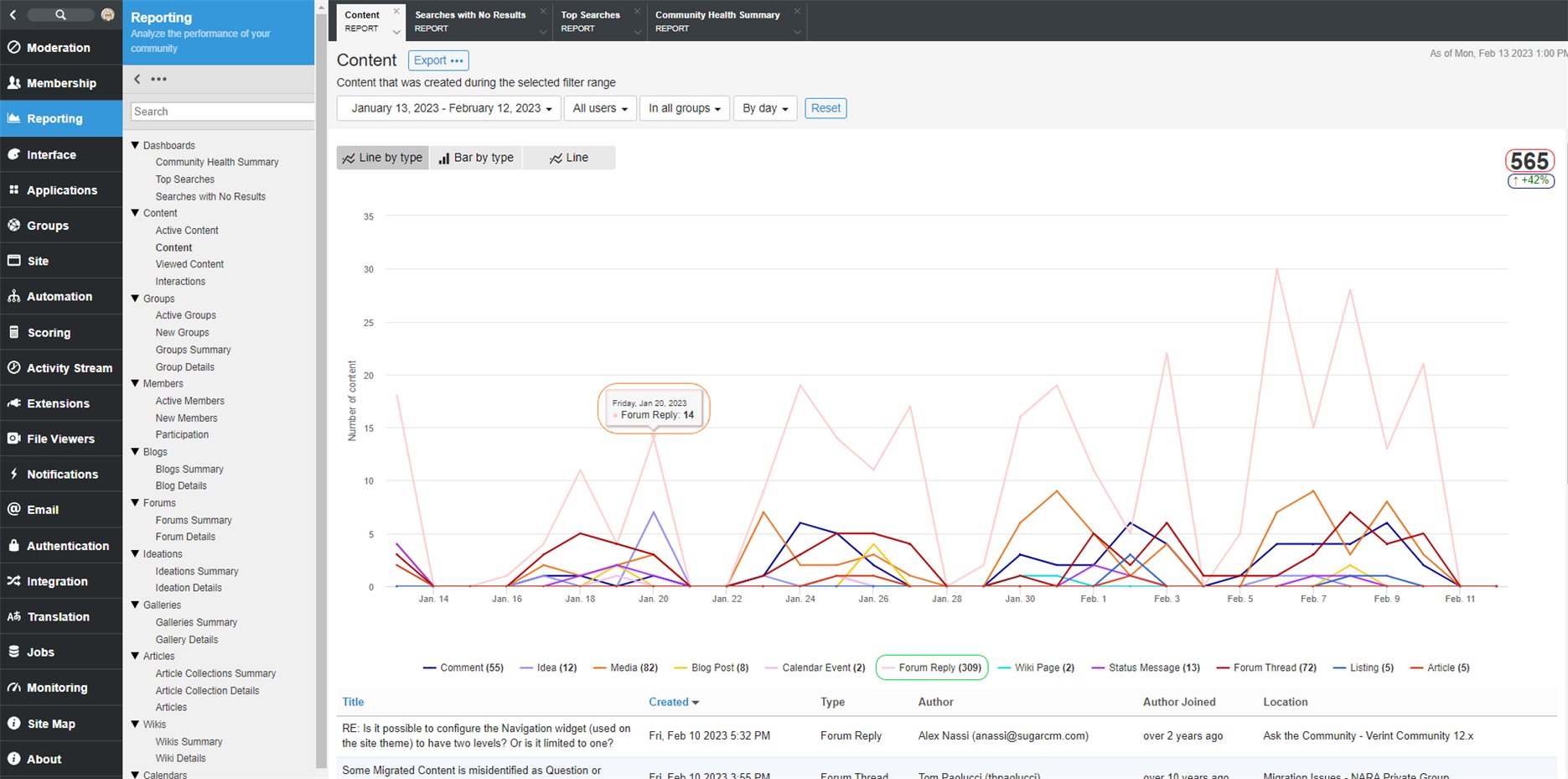Click the back arrow at top left
This screenshot has width=1568, height=779.
pyautogui.click(x=13, y=15)
